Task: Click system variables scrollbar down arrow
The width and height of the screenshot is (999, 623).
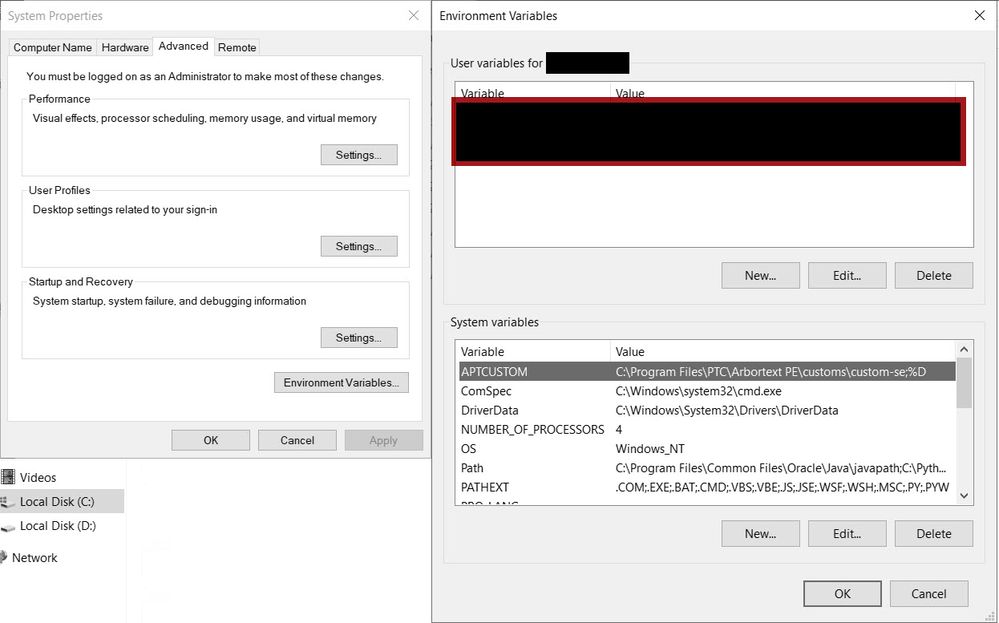Action: (x=964, y=496)
